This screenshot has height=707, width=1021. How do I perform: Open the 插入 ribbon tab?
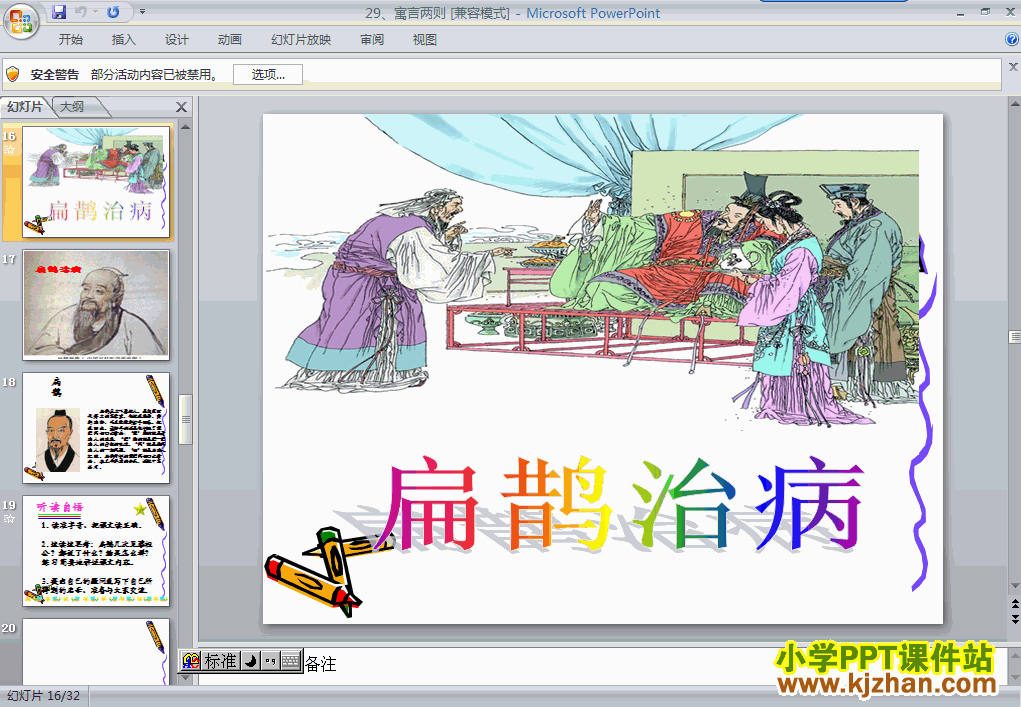(124, 40)
